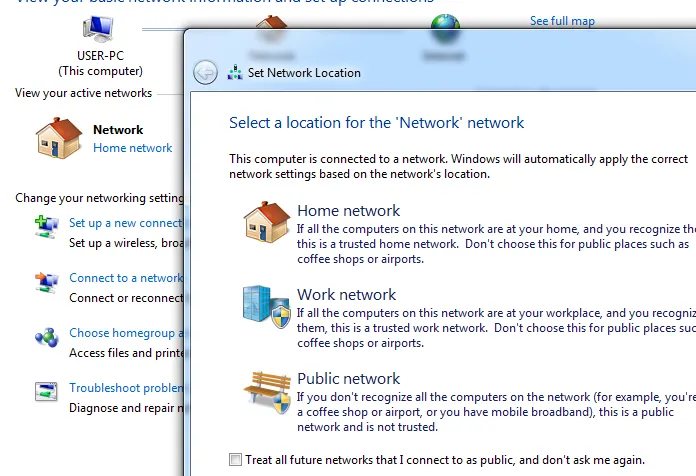Click the Public network description text
The width and height of the screenshot is (696, 476).
pyautogui.click(x=496, y=412)
